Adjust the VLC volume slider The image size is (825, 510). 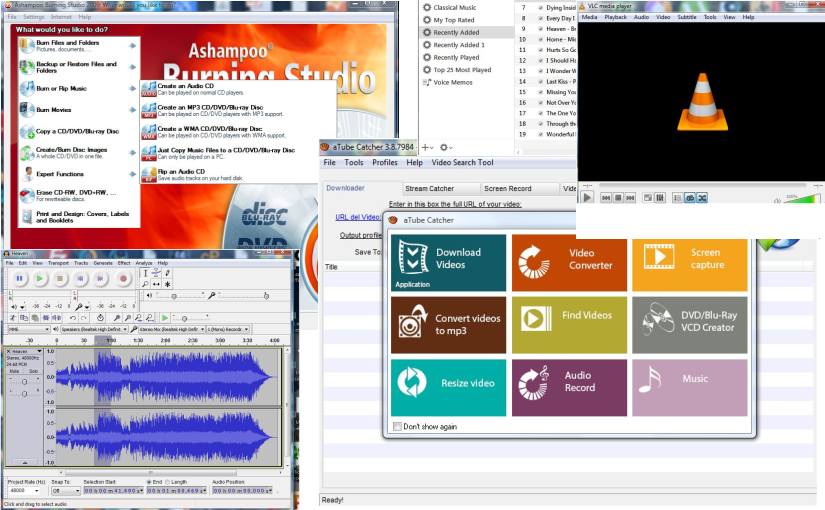801,197
